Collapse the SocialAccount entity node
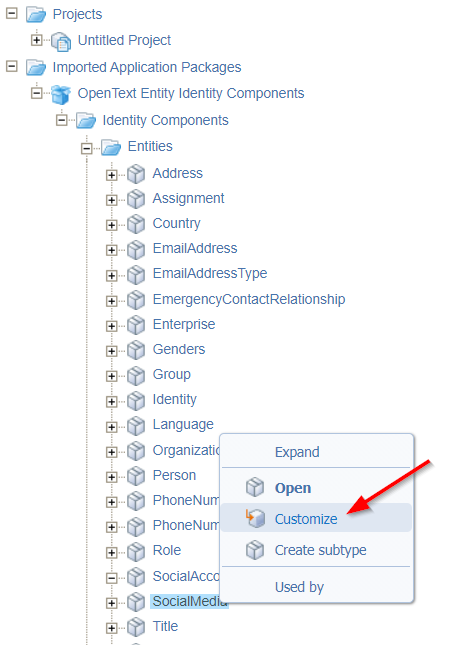 pos(111,578)
